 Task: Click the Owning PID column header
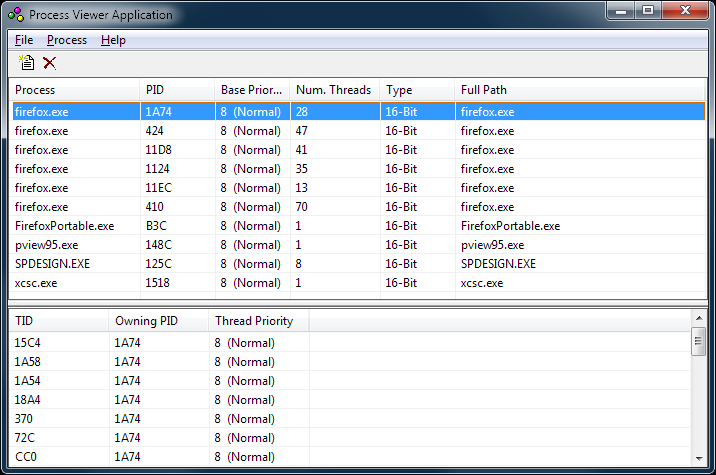158,321
